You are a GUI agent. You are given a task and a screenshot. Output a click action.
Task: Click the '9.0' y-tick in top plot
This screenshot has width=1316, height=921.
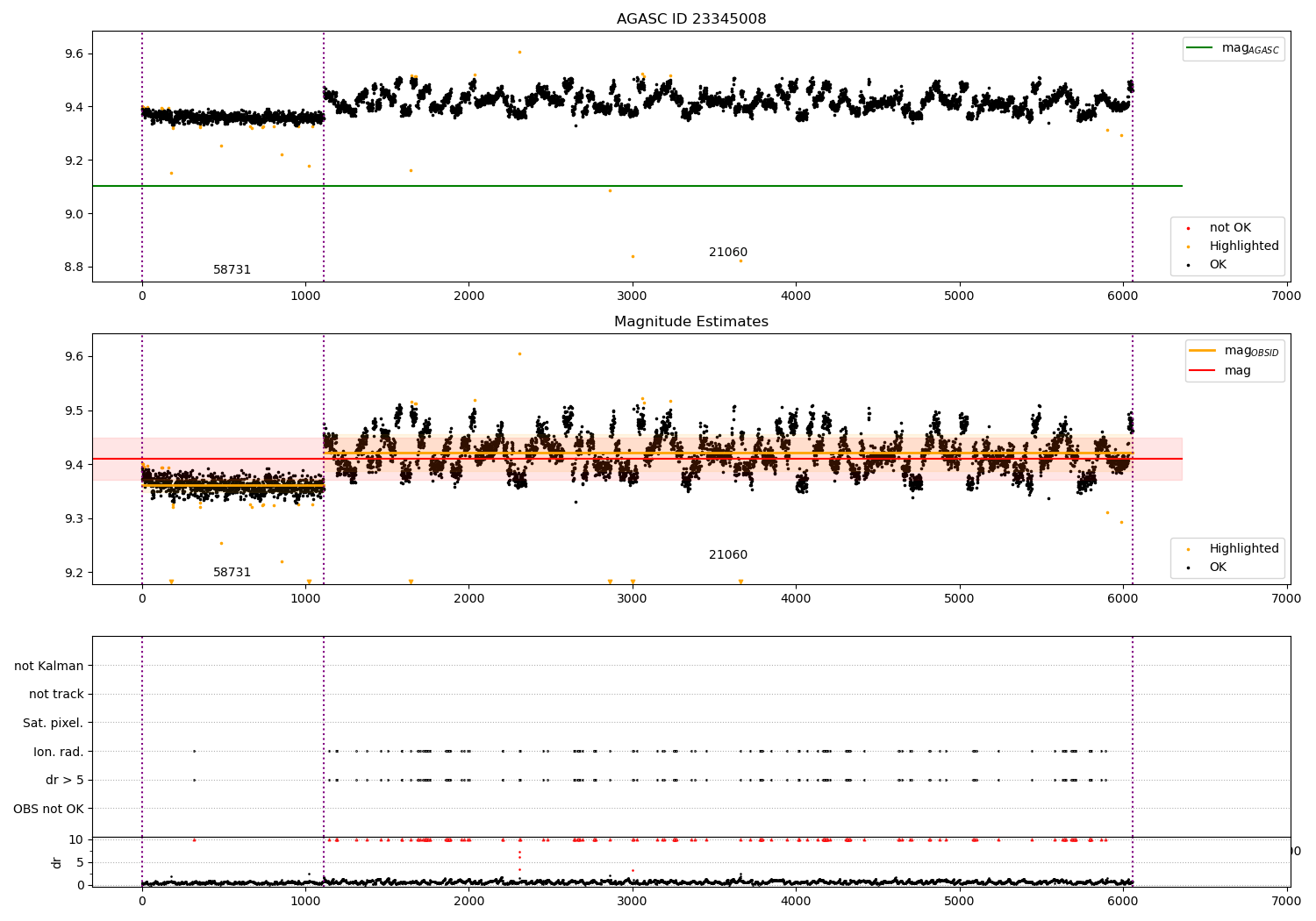point(74,214)
